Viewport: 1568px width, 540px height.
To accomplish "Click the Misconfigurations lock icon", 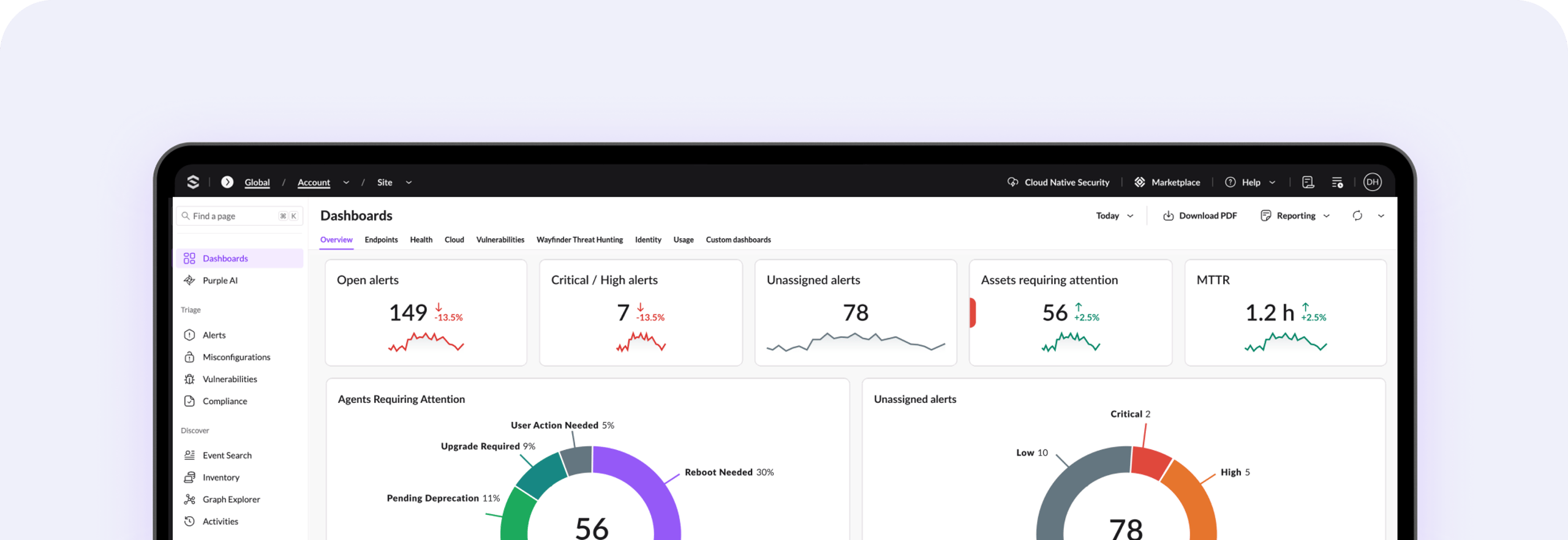I will pos(189,357).
